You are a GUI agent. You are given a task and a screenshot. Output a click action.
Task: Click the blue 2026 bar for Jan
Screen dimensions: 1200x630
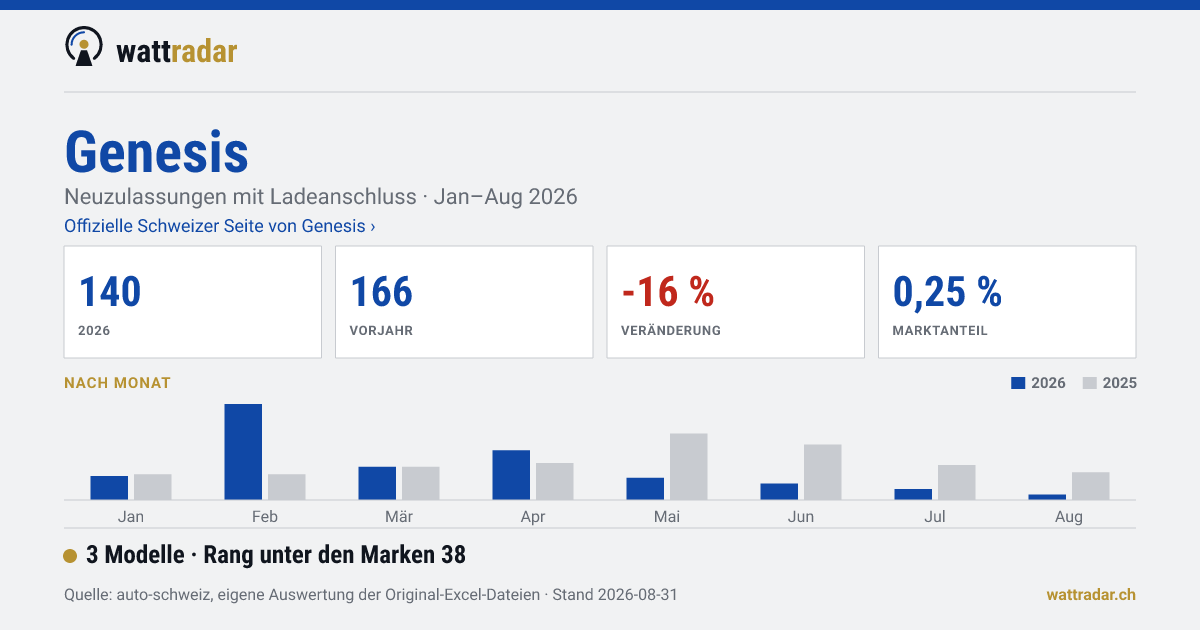[109, 488]
